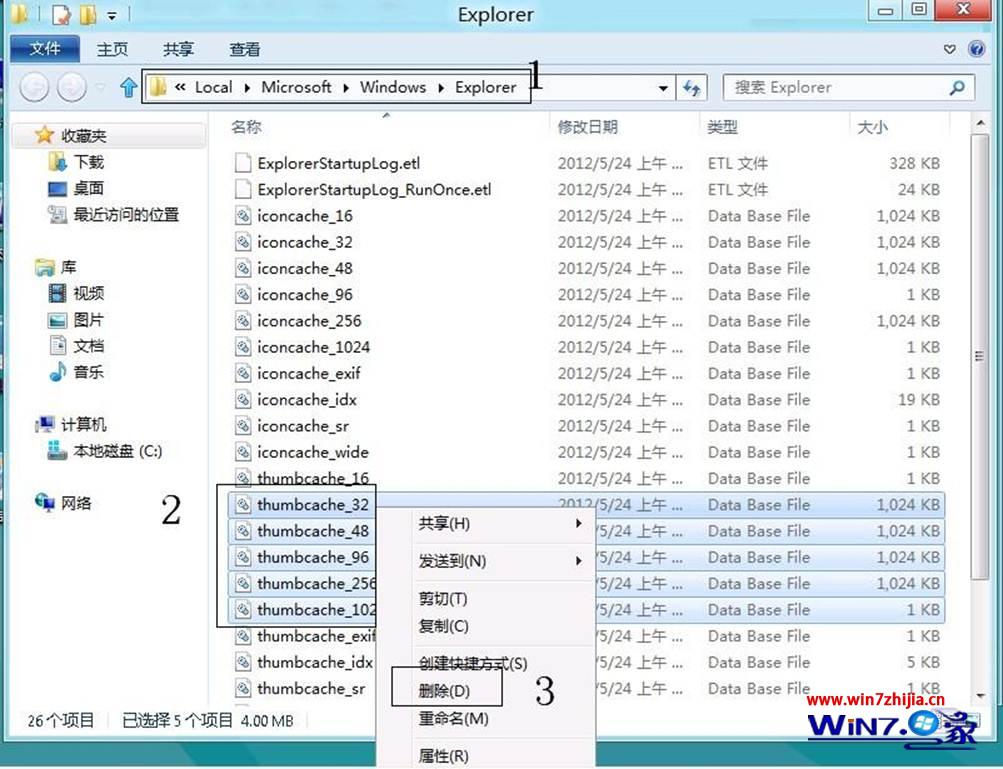Expand the breadcrumb arrow after Local
The image size is (1003, 769).
click(x=247, y=88)
